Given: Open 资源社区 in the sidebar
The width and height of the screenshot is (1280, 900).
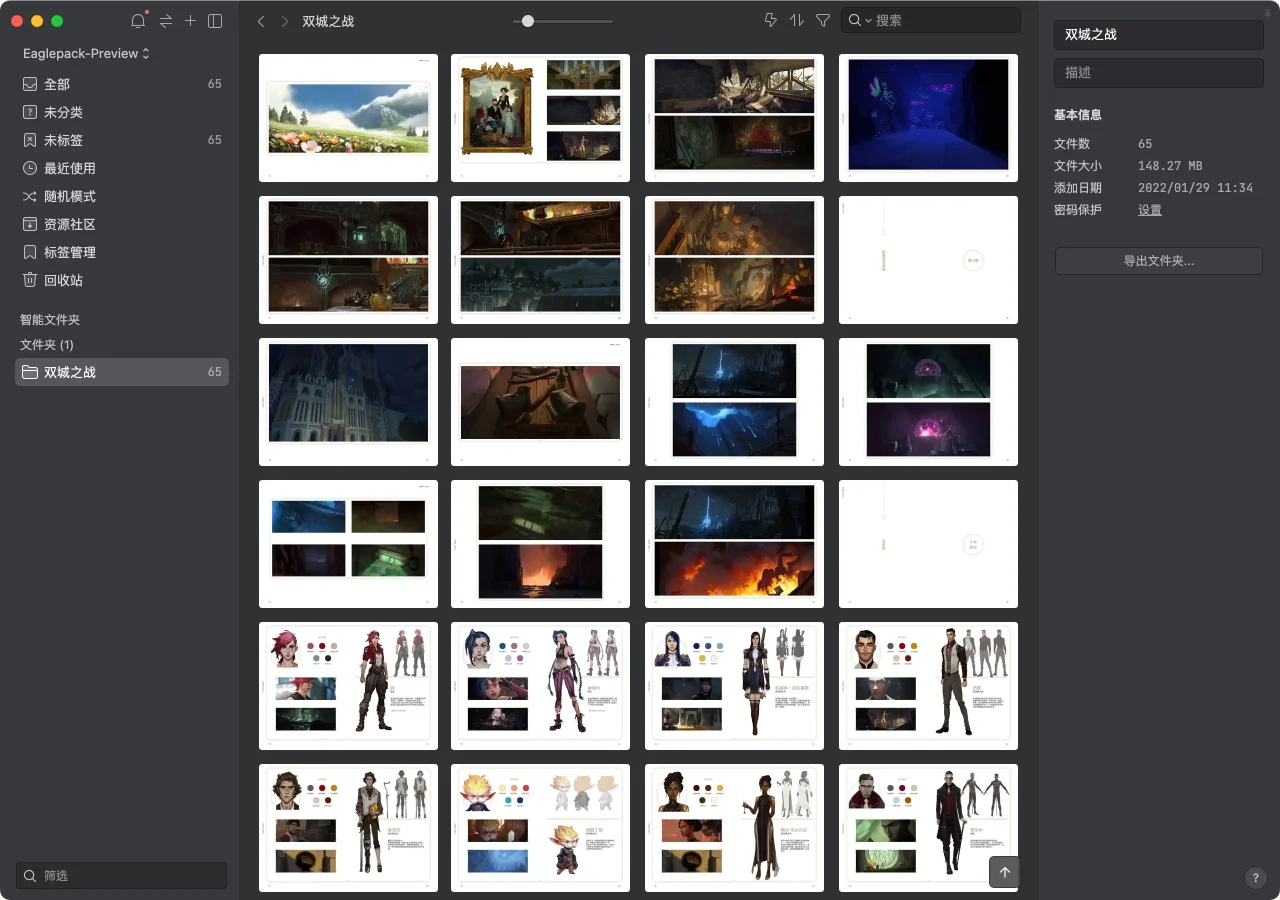Looking at the screenshot, I should point(122,224).
